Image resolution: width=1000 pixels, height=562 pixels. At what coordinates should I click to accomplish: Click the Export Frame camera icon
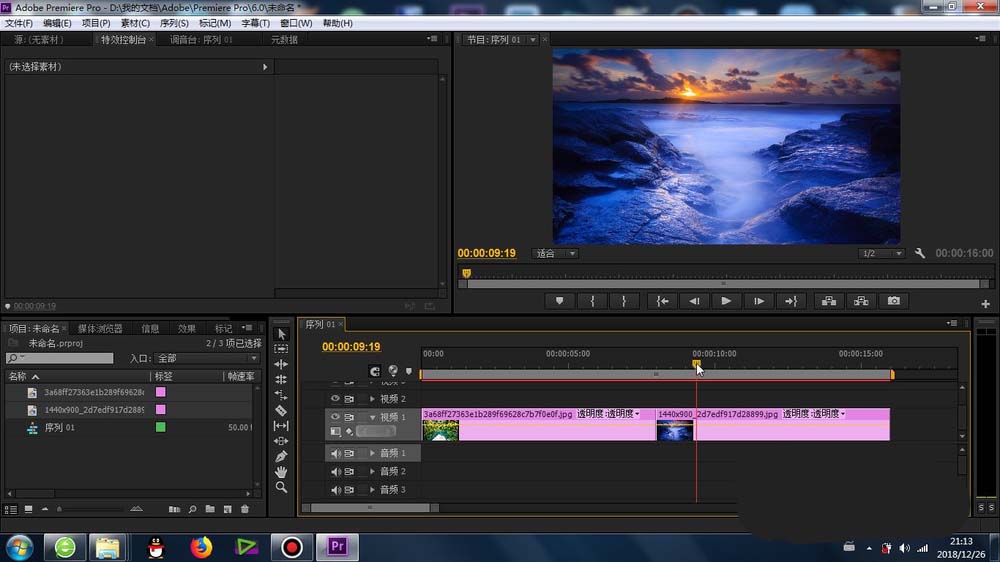[893, 300]
